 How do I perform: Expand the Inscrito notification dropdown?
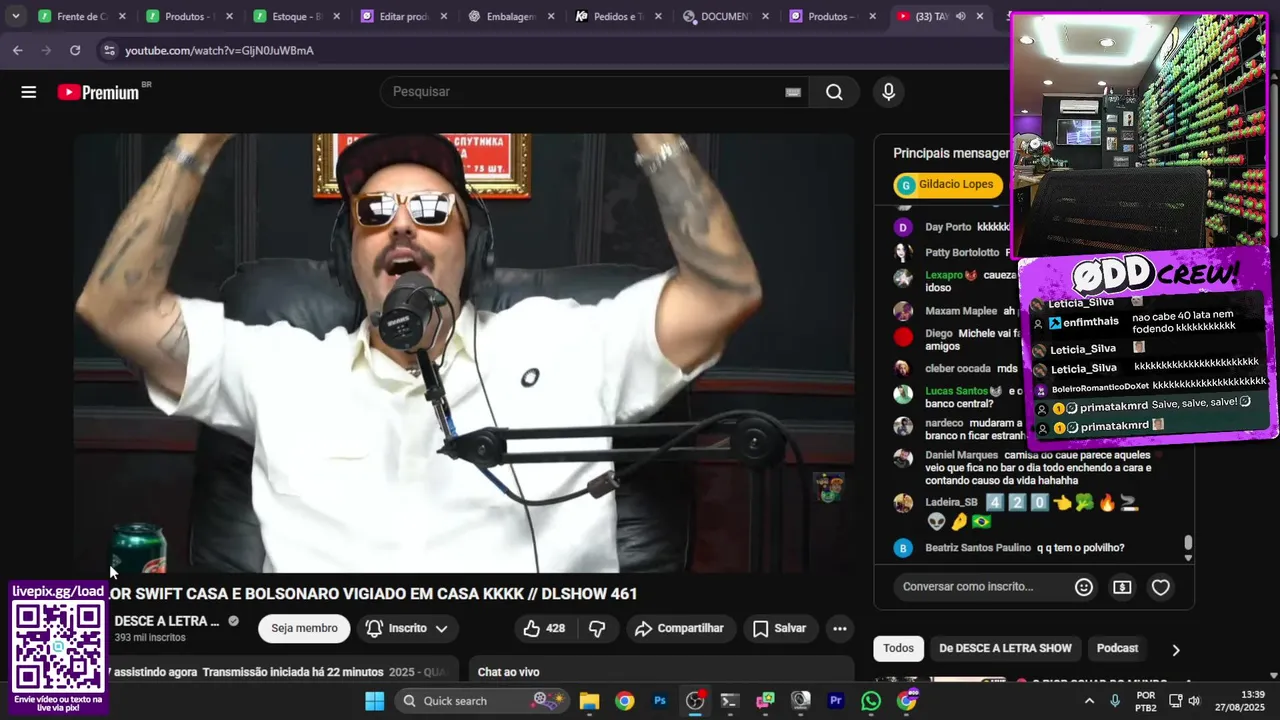407,628
